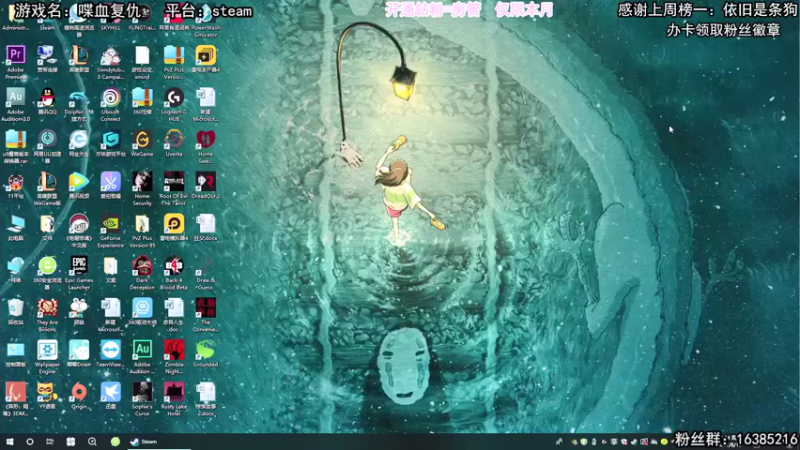Launch TeamViewer from desktop
This screenshot has height=450, width=800.
coord(110,356)
